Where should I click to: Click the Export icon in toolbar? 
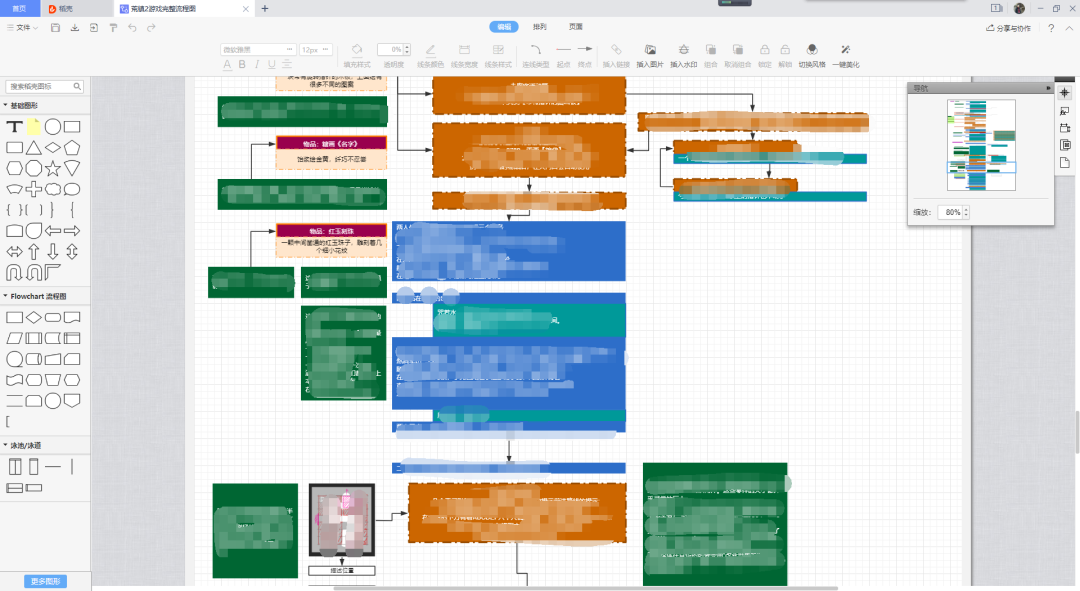[x=94, y=28]
